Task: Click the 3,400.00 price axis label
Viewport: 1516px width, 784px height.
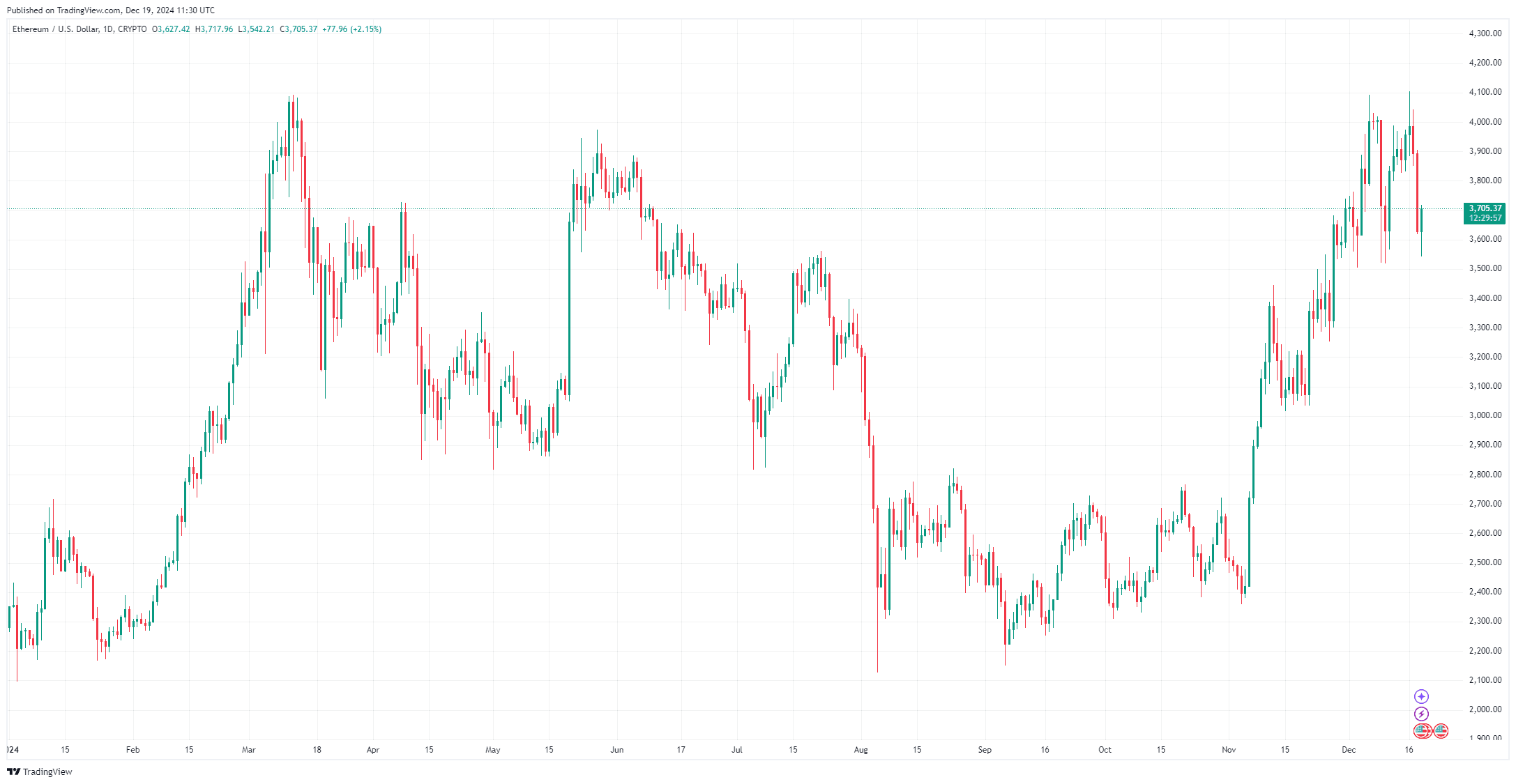Action: coord(1485,298)
